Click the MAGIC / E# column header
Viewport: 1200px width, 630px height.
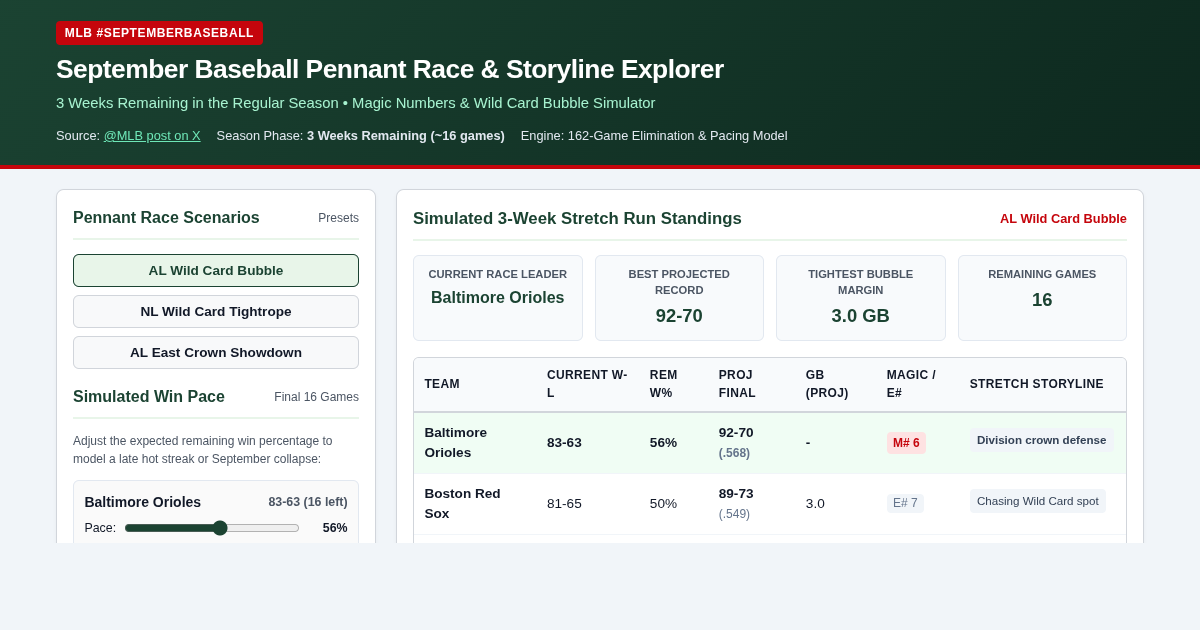[x=911, y=384]
